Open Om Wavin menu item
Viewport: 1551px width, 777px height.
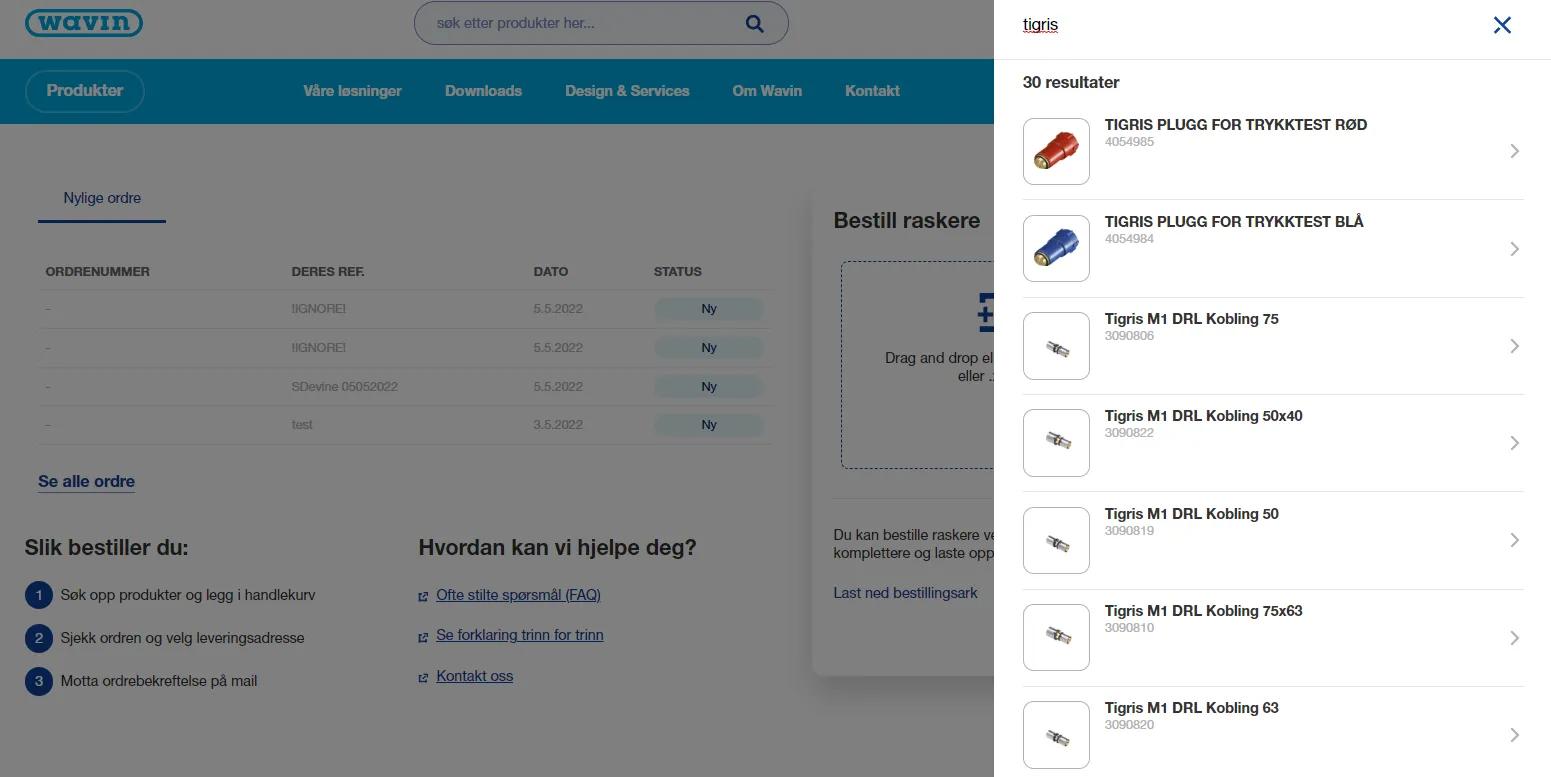tap(767, 91)
